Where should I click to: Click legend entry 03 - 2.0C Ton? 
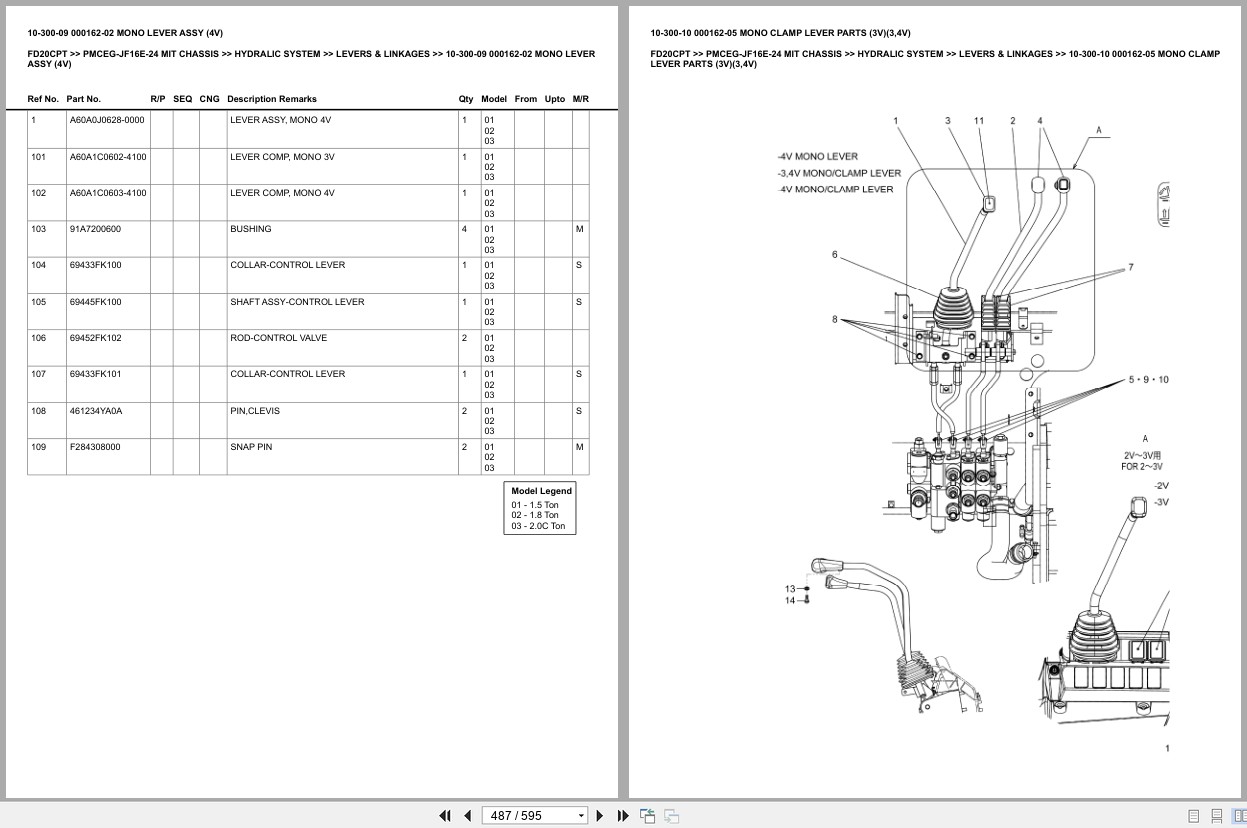click(x=538, y=526)
